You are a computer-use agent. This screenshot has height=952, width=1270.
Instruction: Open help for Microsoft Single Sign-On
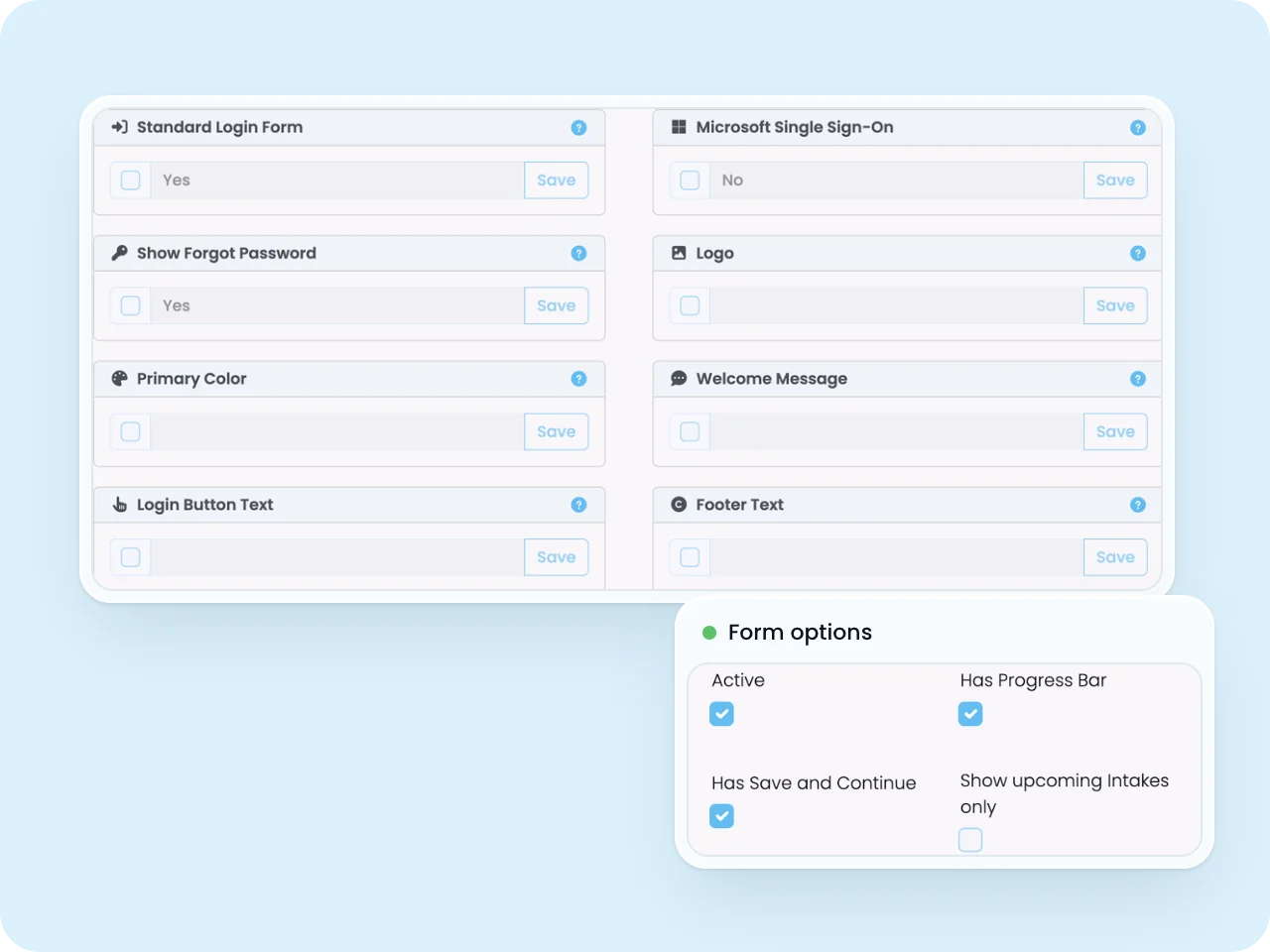[x=1138, y=128]
